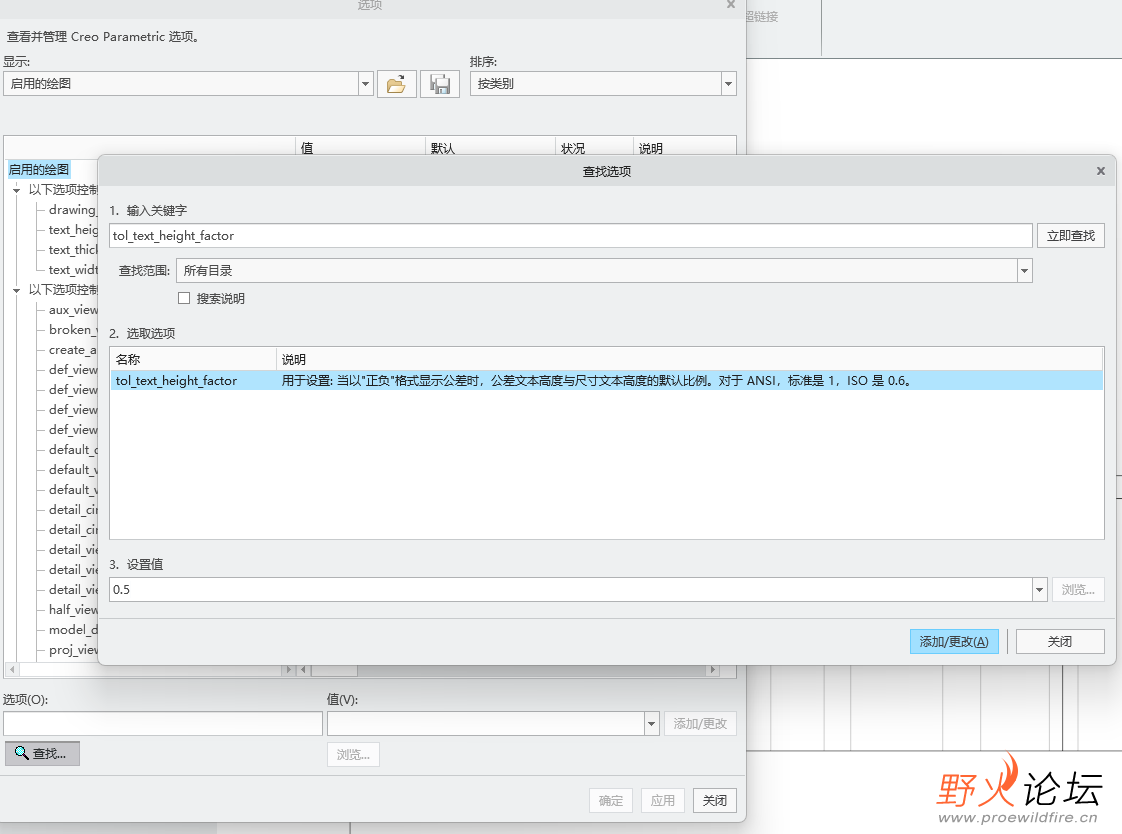Click the 默认 column header
This screenshot has width=1122, height=834.
click(x=490, y=147)
